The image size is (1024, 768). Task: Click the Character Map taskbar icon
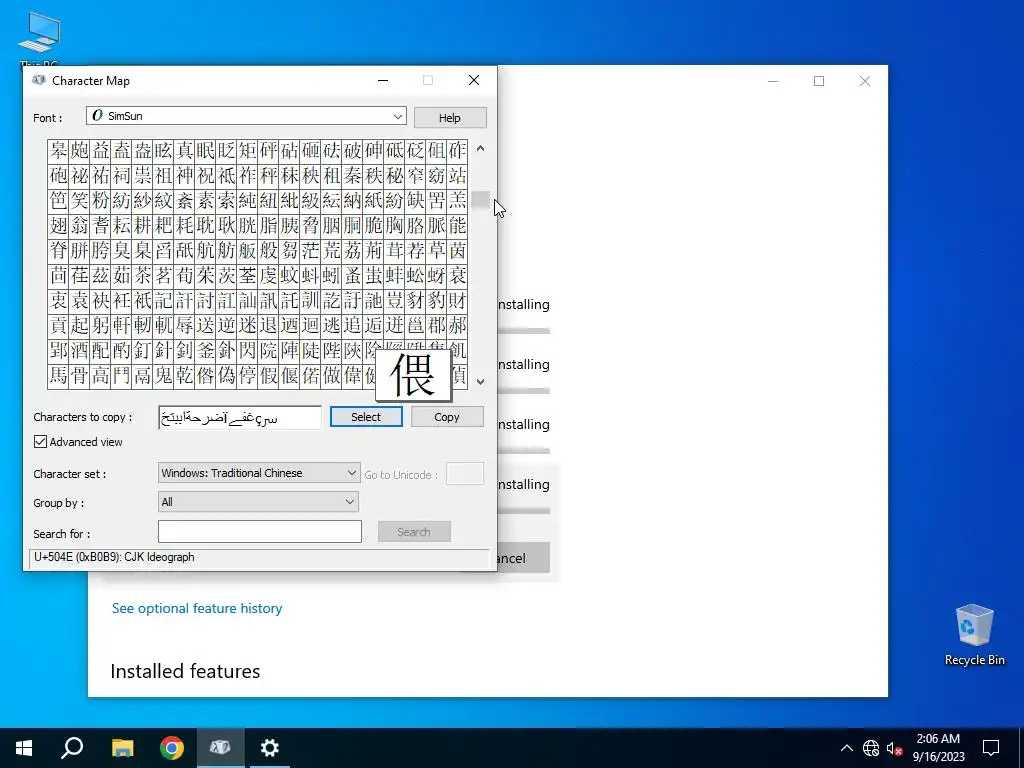pos(220,748)
